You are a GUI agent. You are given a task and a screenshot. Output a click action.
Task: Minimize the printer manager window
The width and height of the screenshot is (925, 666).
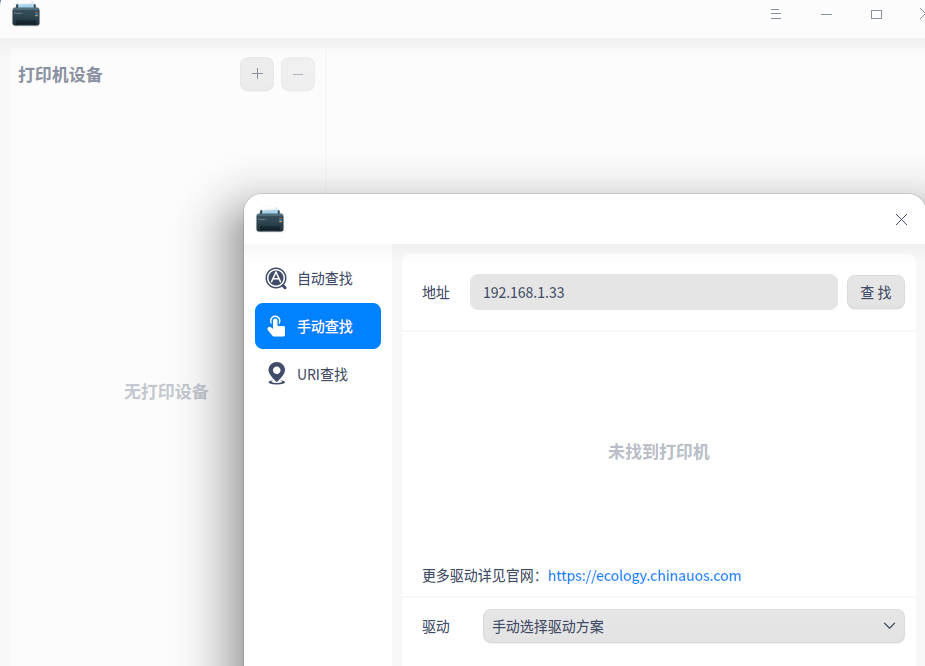(826, 14)
